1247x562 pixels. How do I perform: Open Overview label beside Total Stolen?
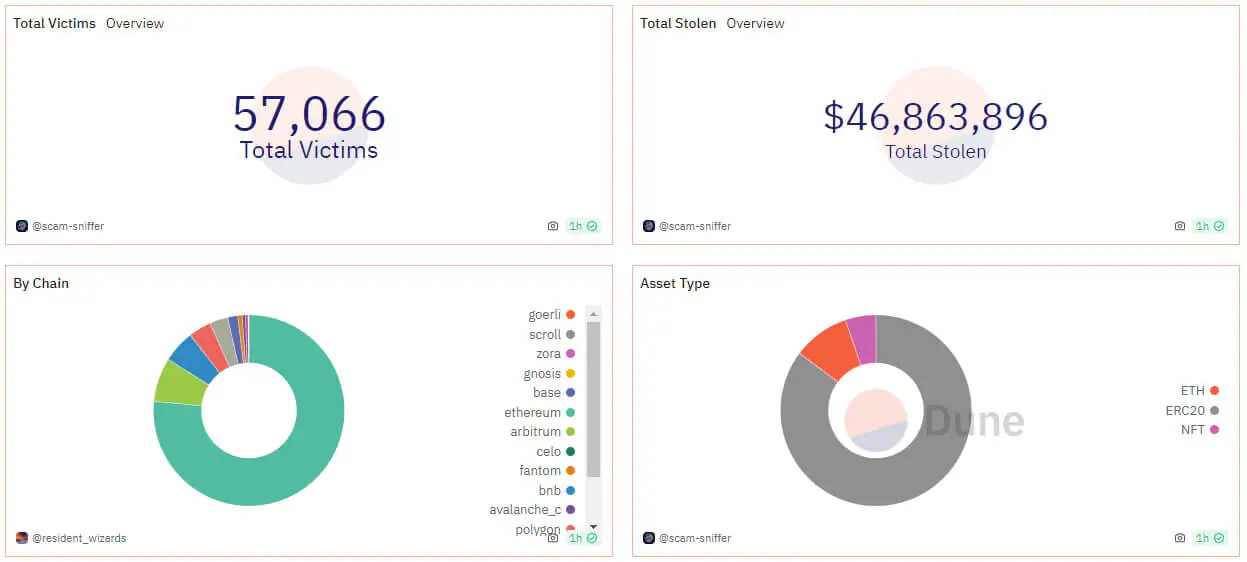[x=755, y=23]
